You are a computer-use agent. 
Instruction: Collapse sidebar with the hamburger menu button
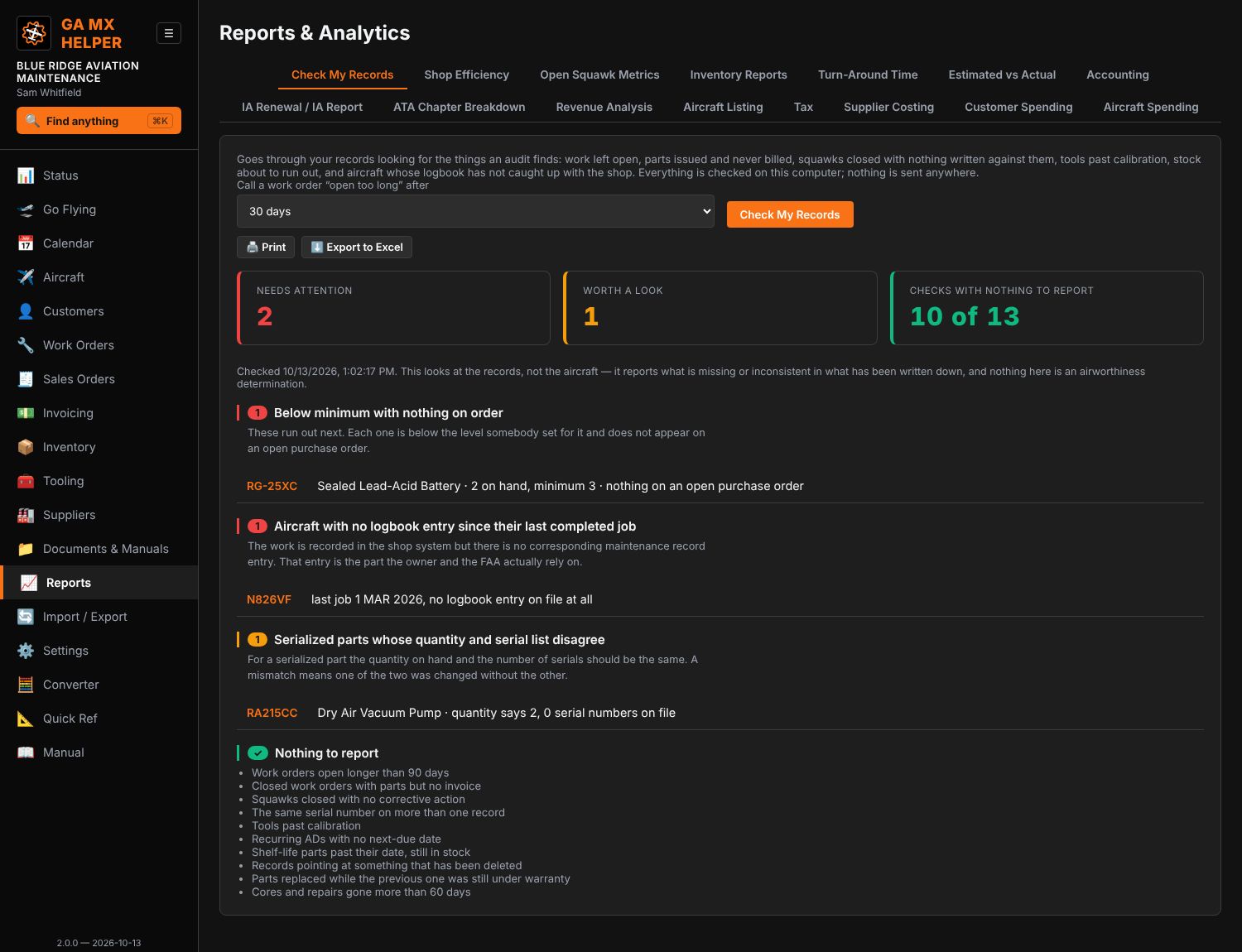point(169,33)
